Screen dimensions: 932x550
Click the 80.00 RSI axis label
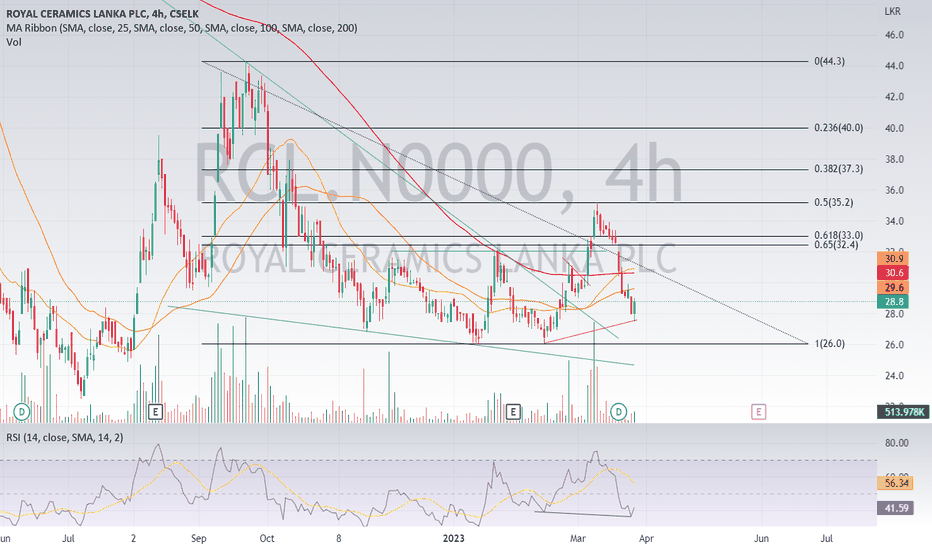(x=896, y=443)
